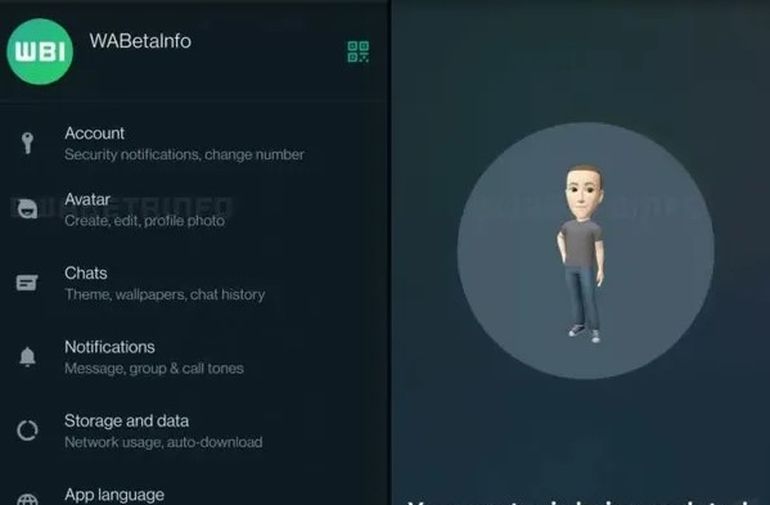Click "Network usage, auto-download" text
The image size is (770, 505).
[x=164, y=442]
